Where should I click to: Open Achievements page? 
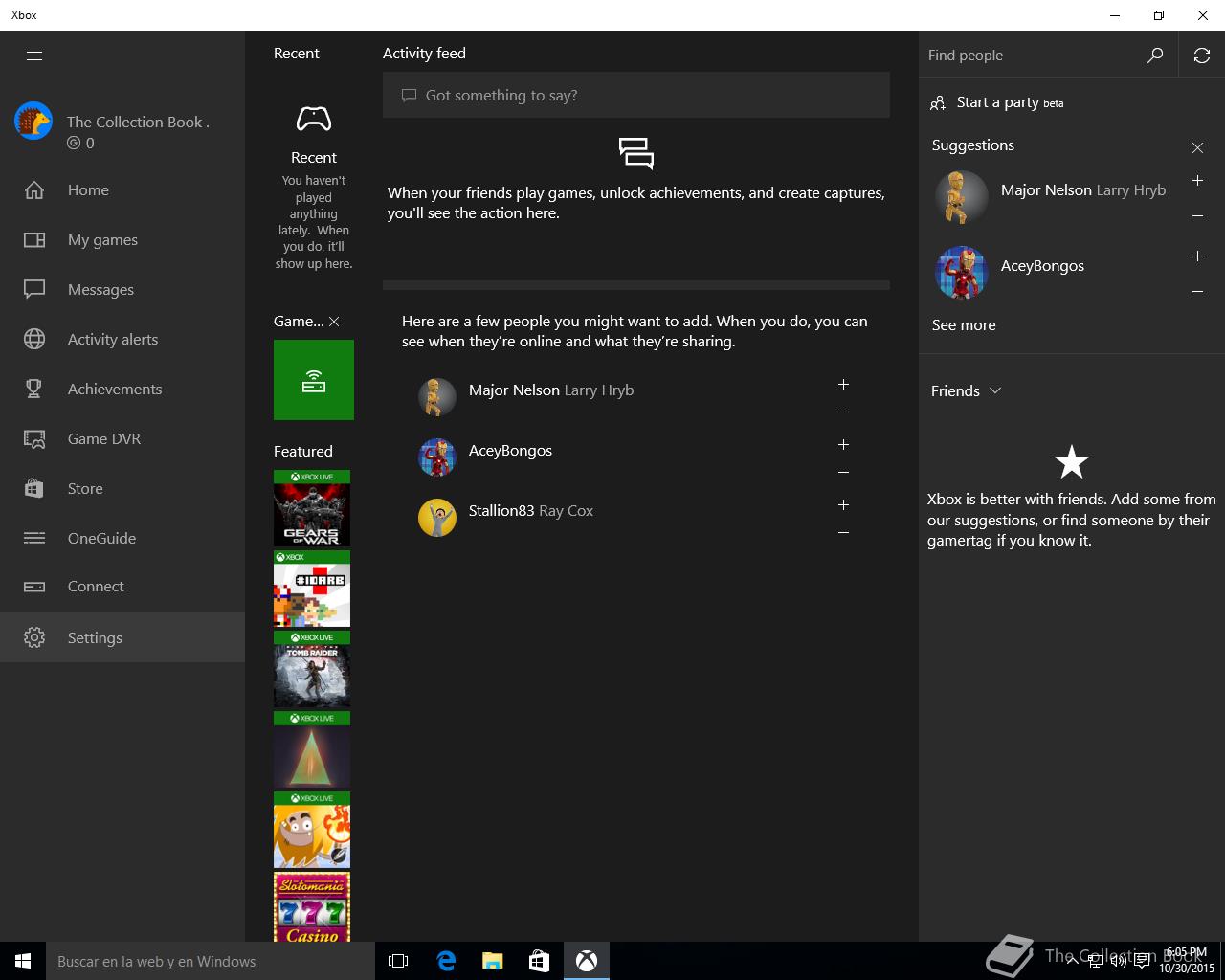pos(122,389)
